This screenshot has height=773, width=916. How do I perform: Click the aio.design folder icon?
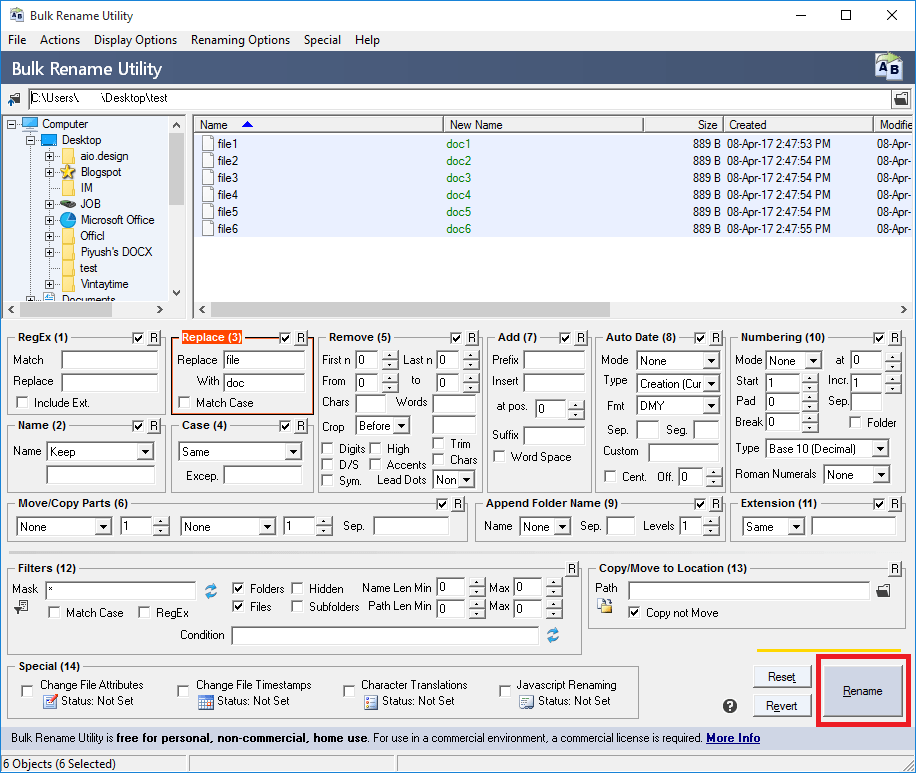(x=68, y=156)
